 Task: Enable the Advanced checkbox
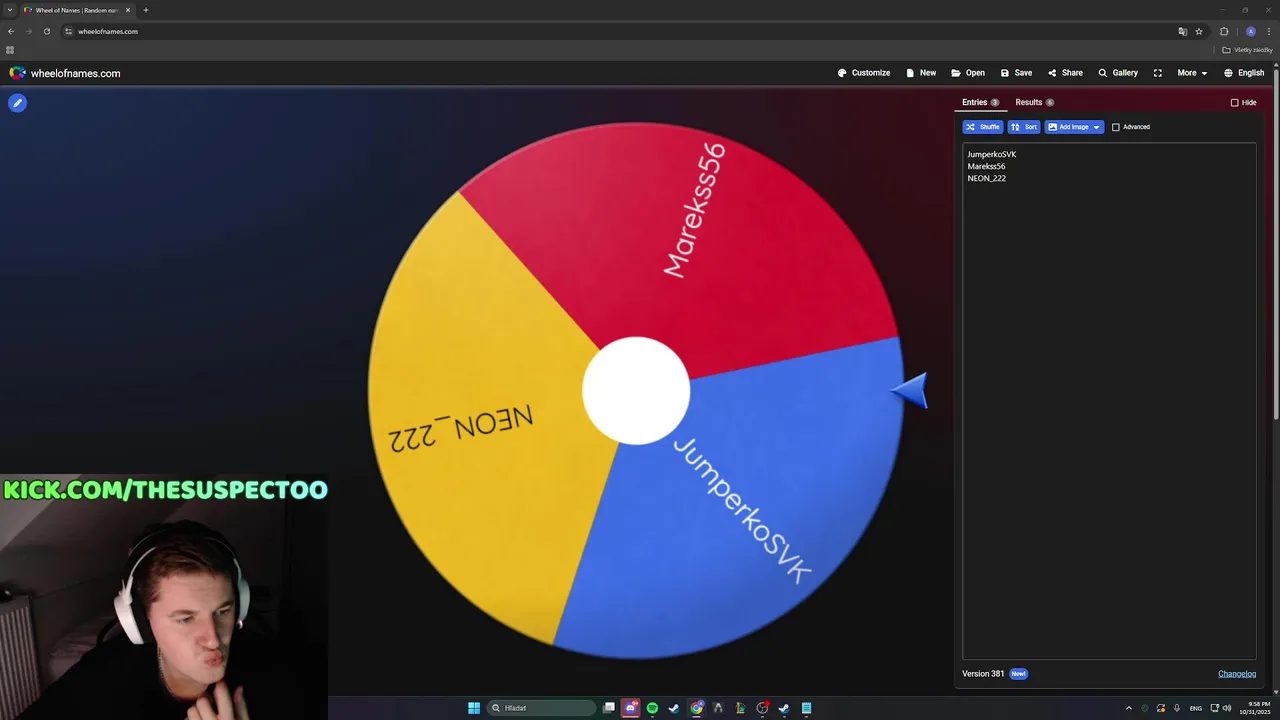point(1116,127)
